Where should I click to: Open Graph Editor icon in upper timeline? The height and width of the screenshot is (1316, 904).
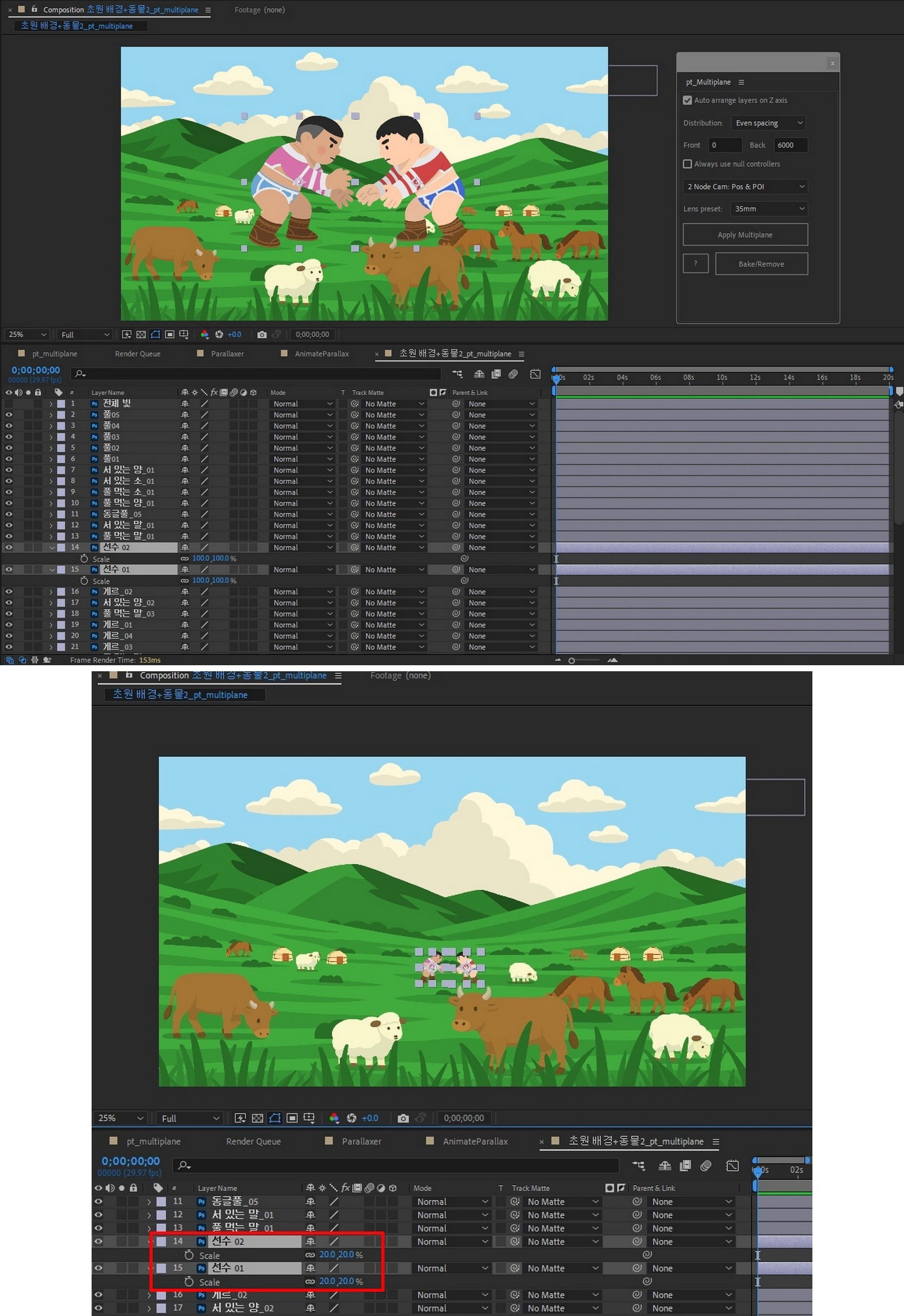[x=535, y=374]
